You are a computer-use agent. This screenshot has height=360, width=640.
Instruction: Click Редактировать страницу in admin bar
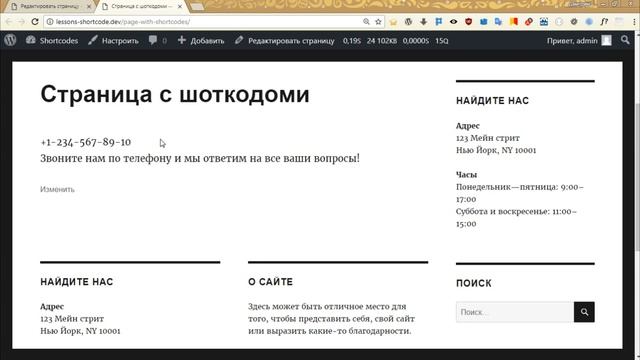(284, 40)
